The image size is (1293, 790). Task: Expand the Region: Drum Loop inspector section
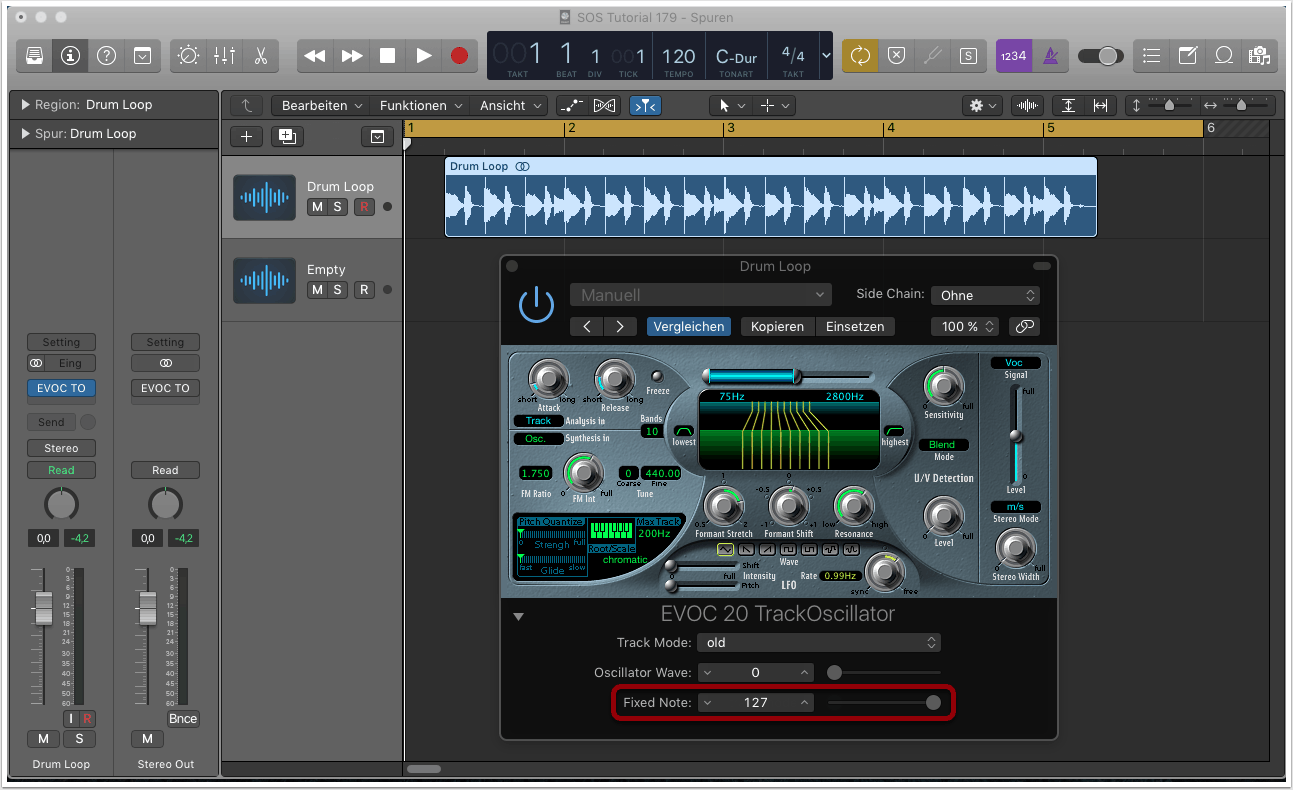25,105
